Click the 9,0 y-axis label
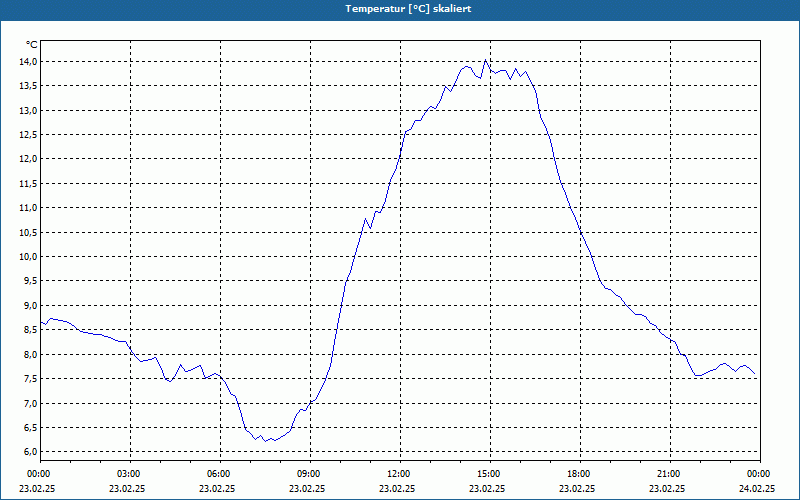Image resolution: width=800 pixels, height=500 pixels. 31,305
